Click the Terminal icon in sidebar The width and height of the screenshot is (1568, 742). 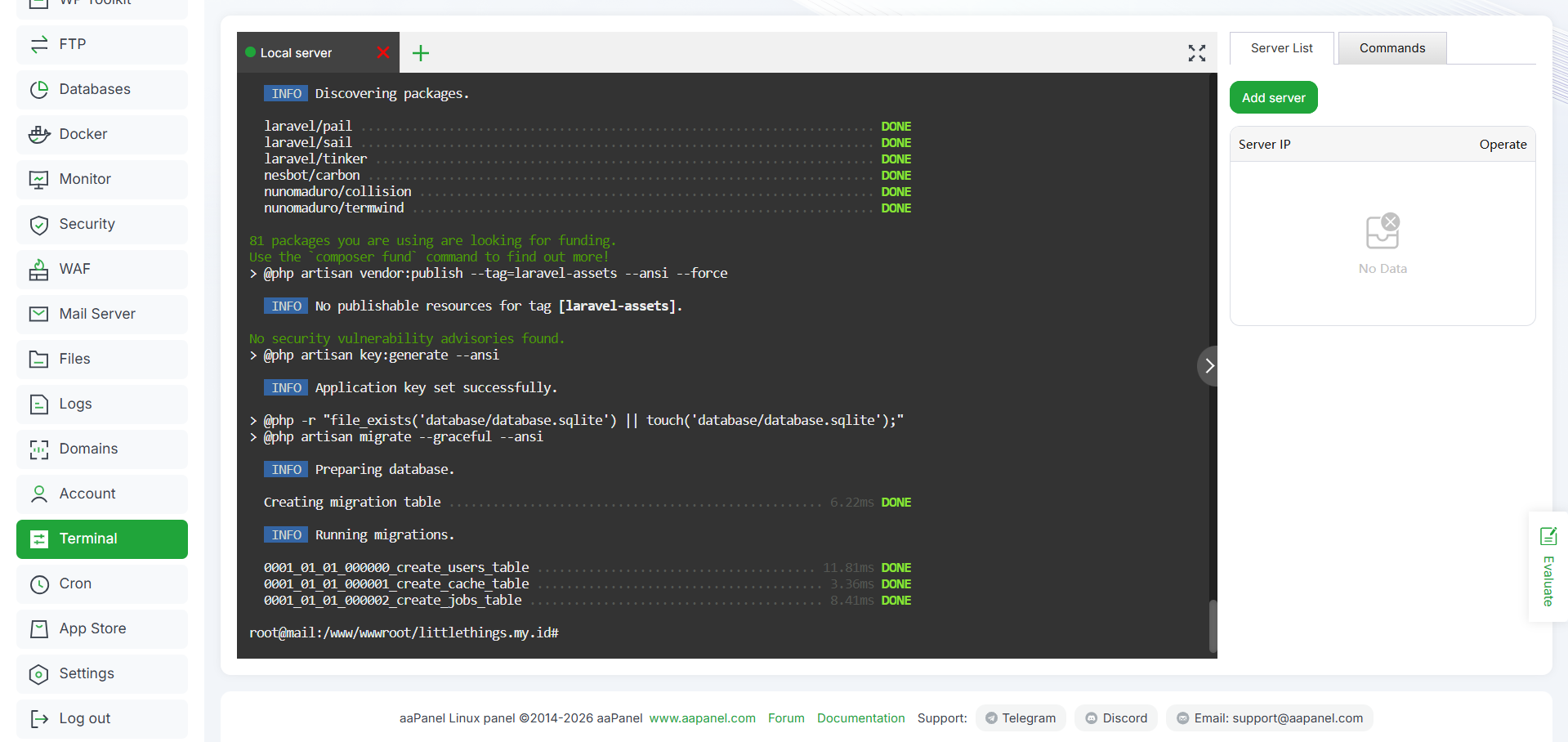38,539
